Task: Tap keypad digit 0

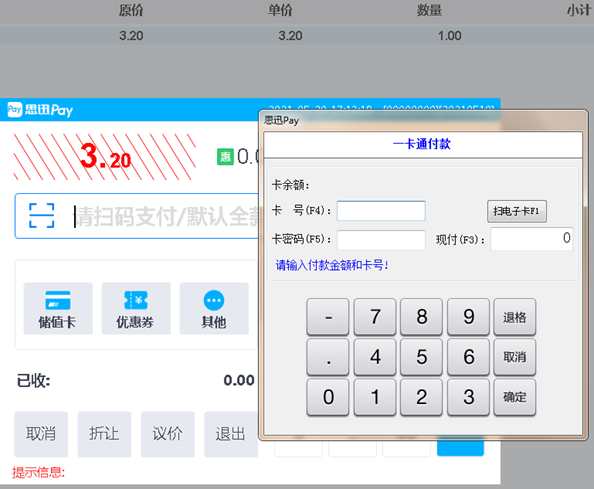Action: pos(328,397)
